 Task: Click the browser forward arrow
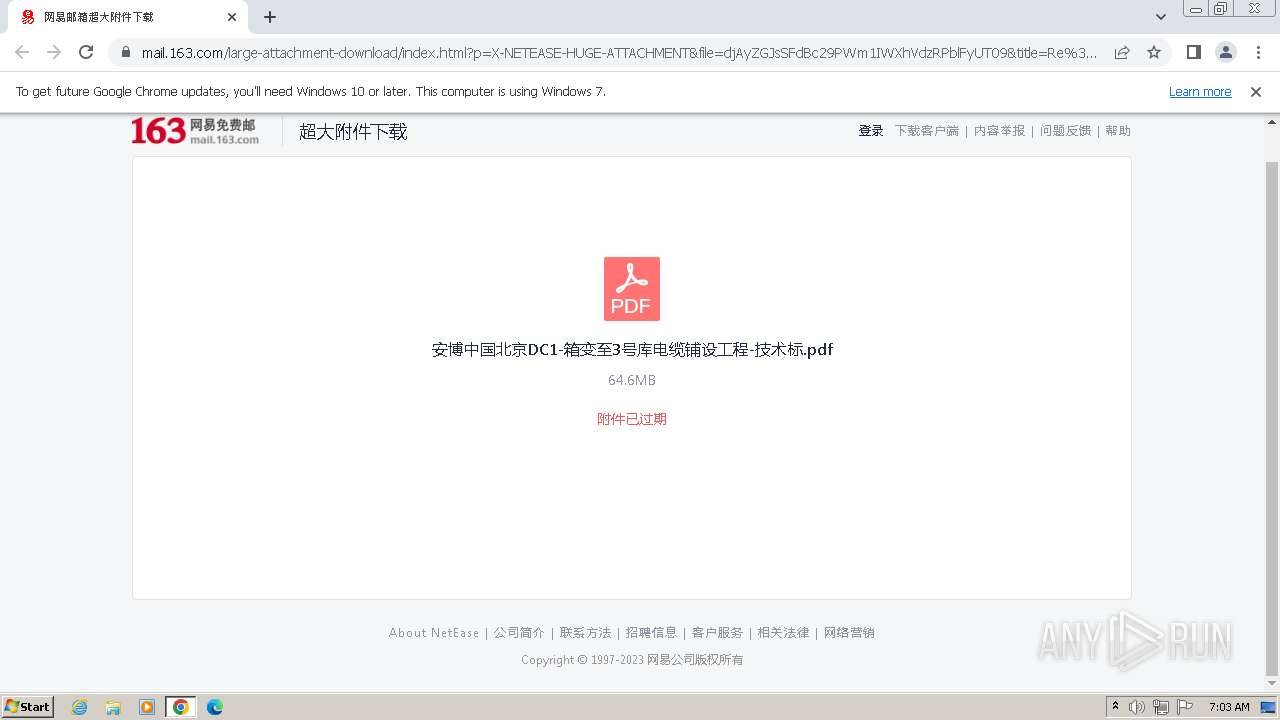(x=54, y=52)
